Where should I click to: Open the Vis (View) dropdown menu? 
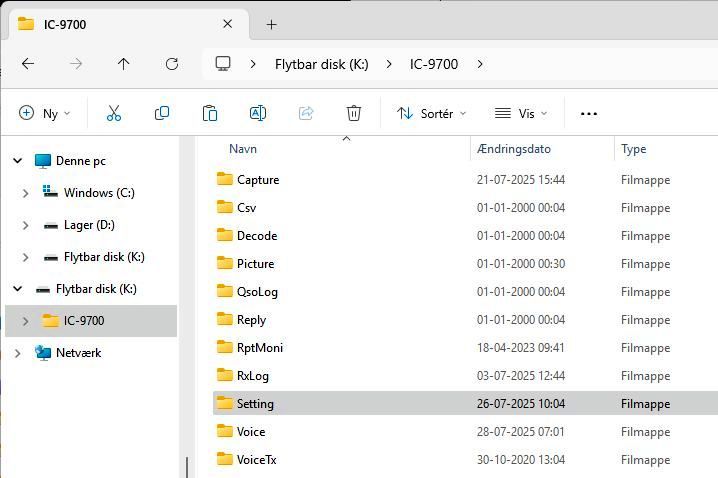point(521,113)
